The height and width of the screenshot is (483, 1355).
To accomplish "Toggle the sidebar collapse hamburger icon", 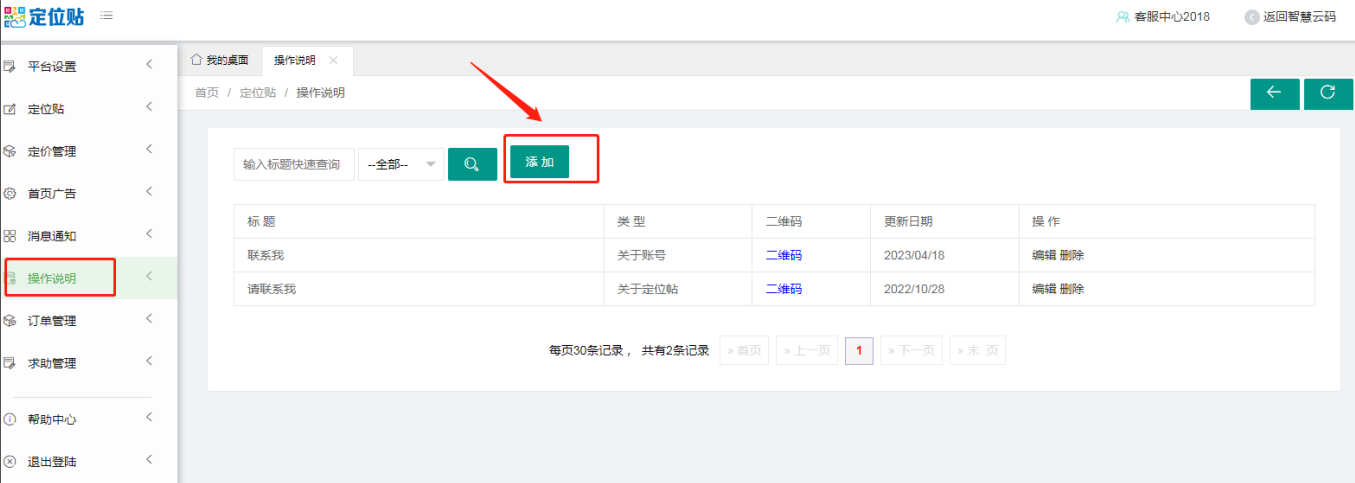I will tap(106, 16).
